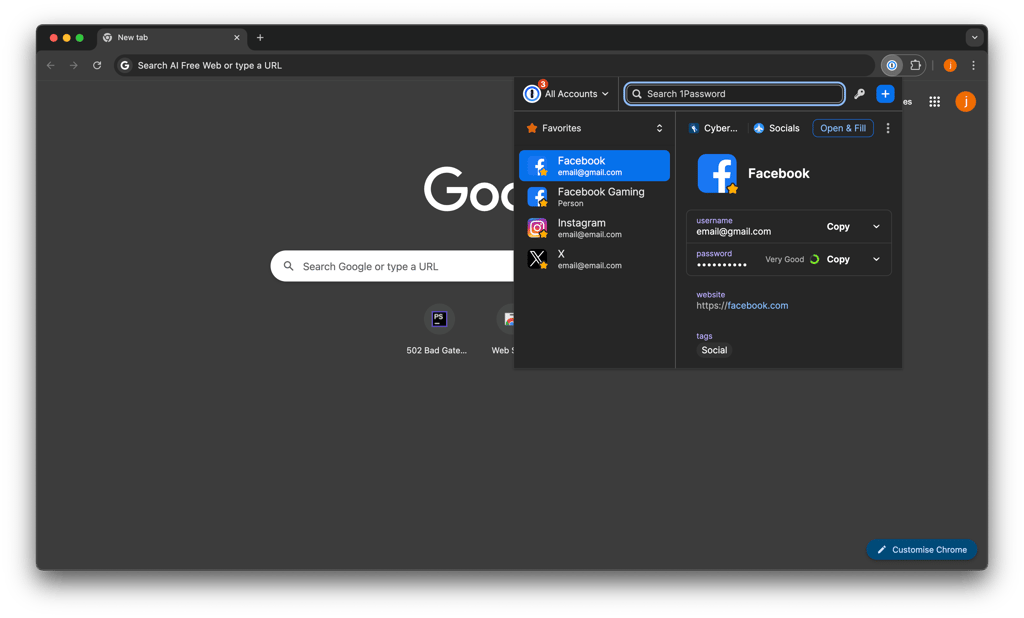
Task: Close the New tab
Action: (236, 38)
